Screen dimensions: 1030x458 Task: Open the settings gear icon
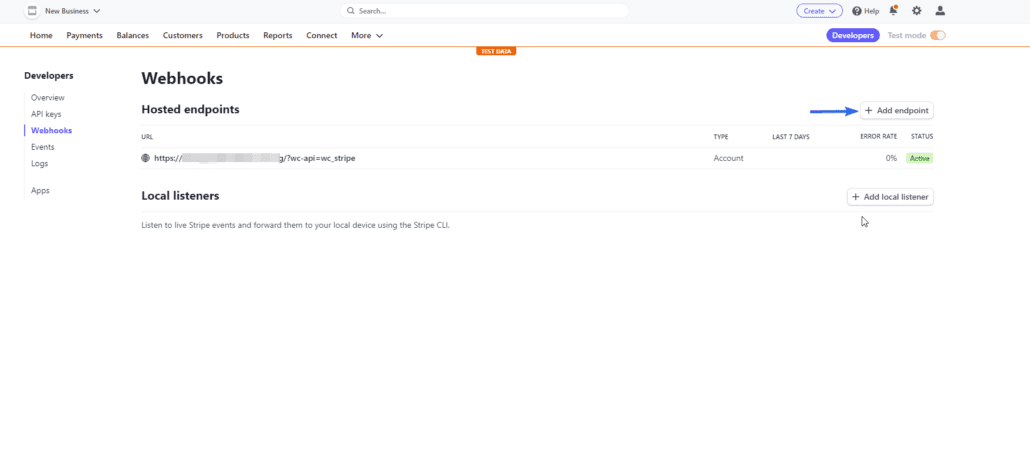[x=916, y=11]
